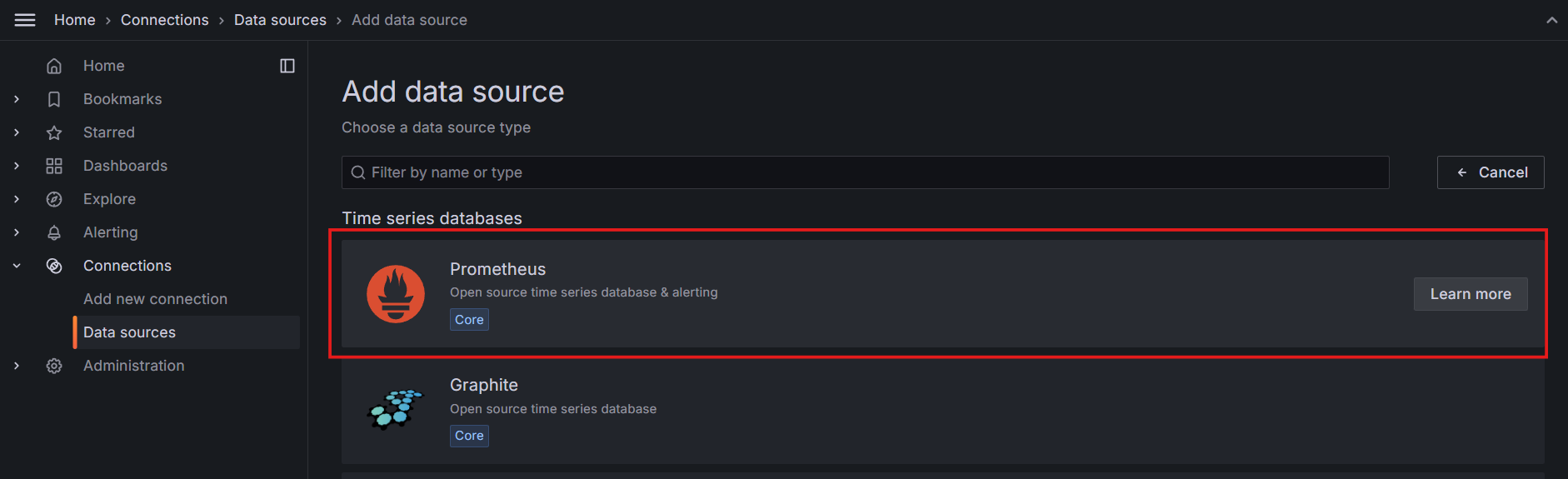This screenshot has width=1568, height=479.
Task: Click the Dashboards grid icon
Action: coord(54,166)
